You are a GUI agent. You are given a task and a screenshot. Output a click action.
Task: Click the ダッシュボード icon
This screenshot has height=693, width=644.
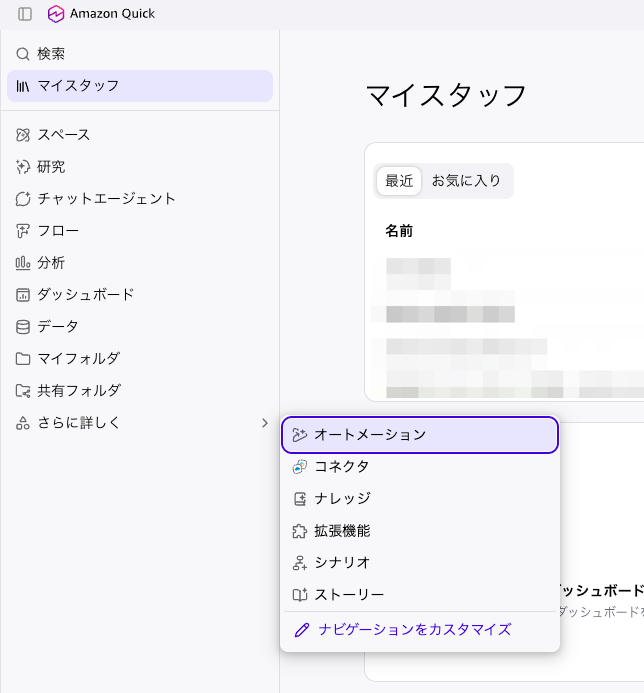point(23,295)
